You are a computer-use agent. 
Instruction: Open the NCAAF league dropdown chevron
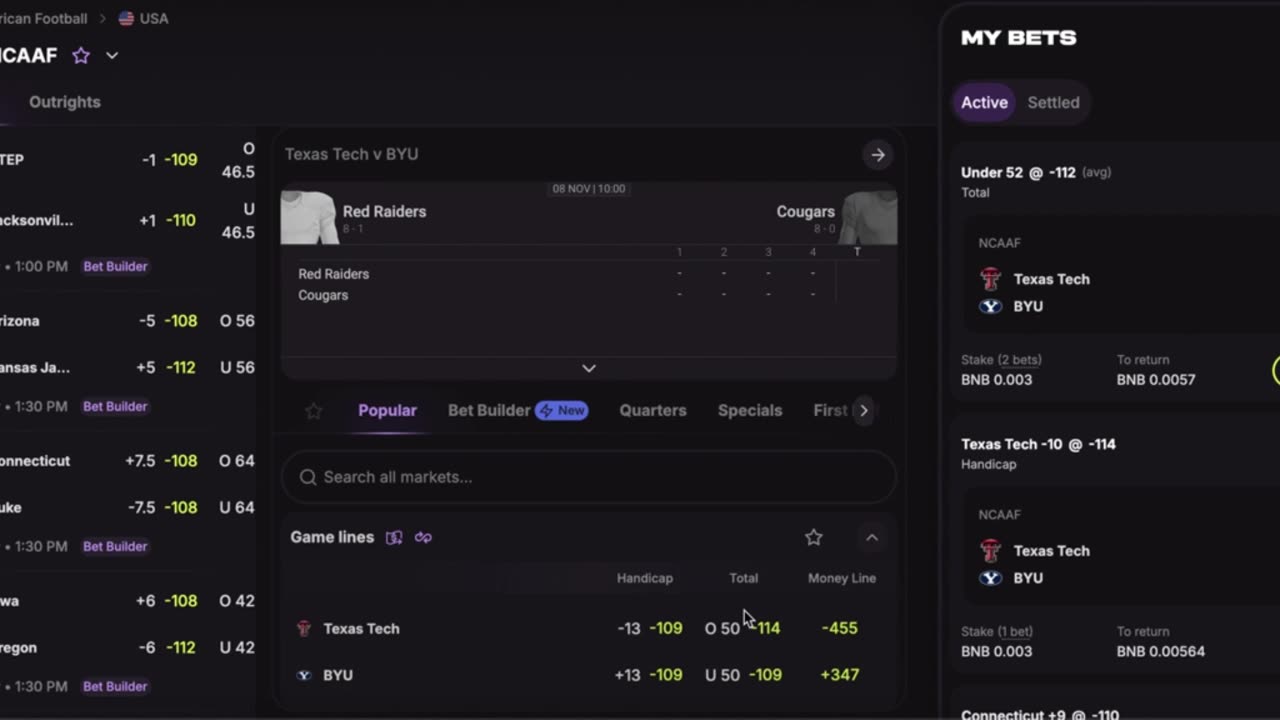[112, 56]
